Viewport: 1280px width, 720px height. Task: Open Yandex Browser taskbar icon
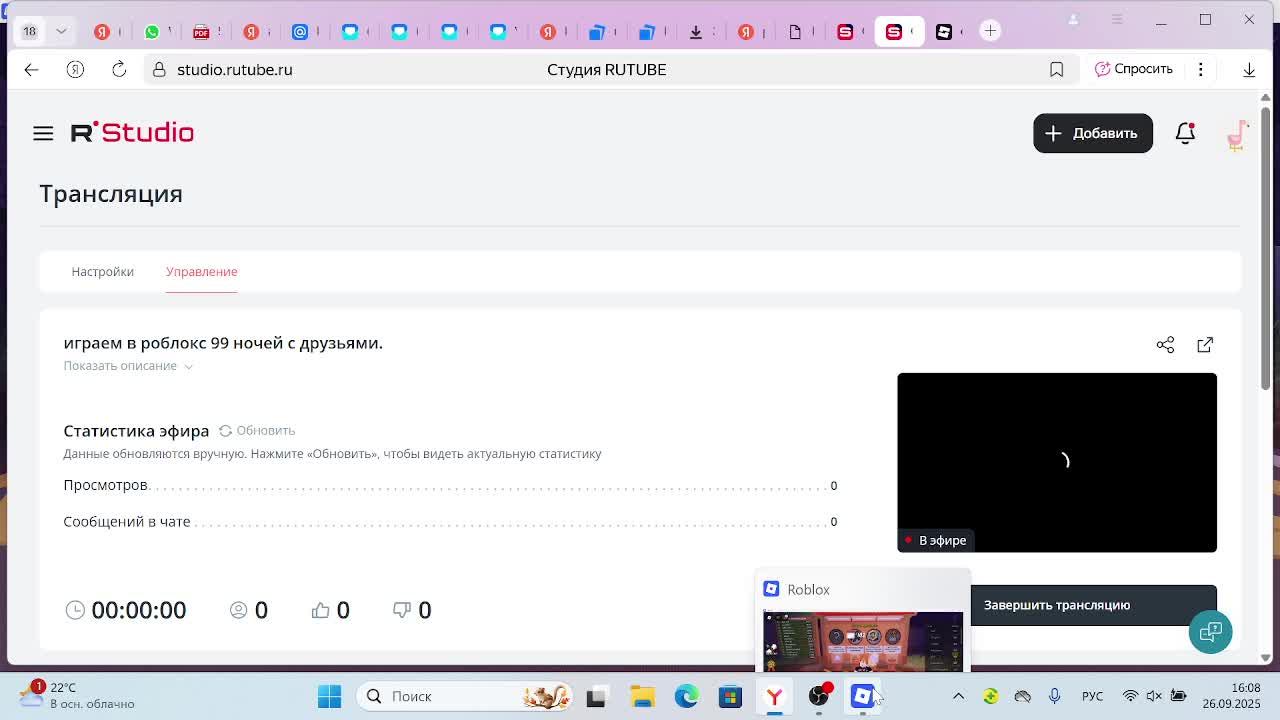pyautogui.click(x=774, y=696)
